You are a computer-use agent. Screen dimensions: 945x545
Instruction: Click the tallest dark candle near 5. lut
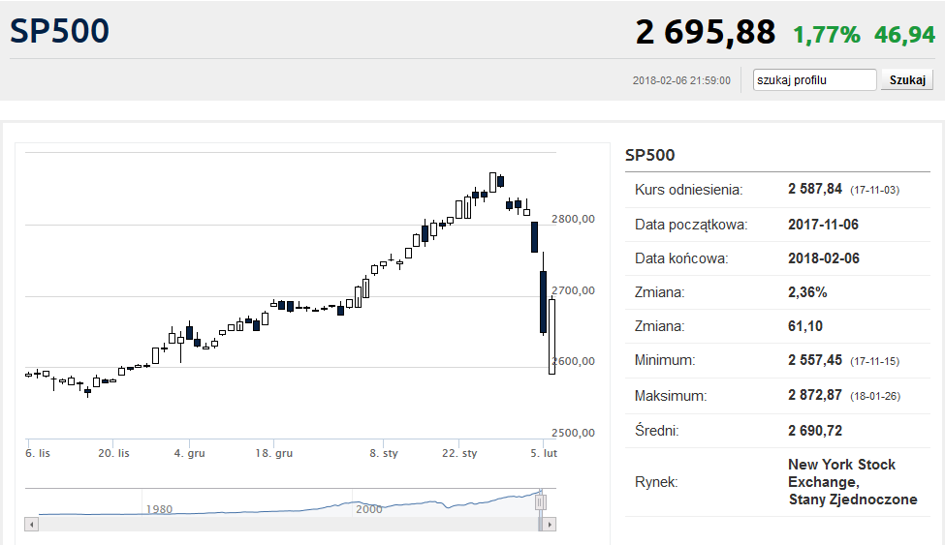543,301
